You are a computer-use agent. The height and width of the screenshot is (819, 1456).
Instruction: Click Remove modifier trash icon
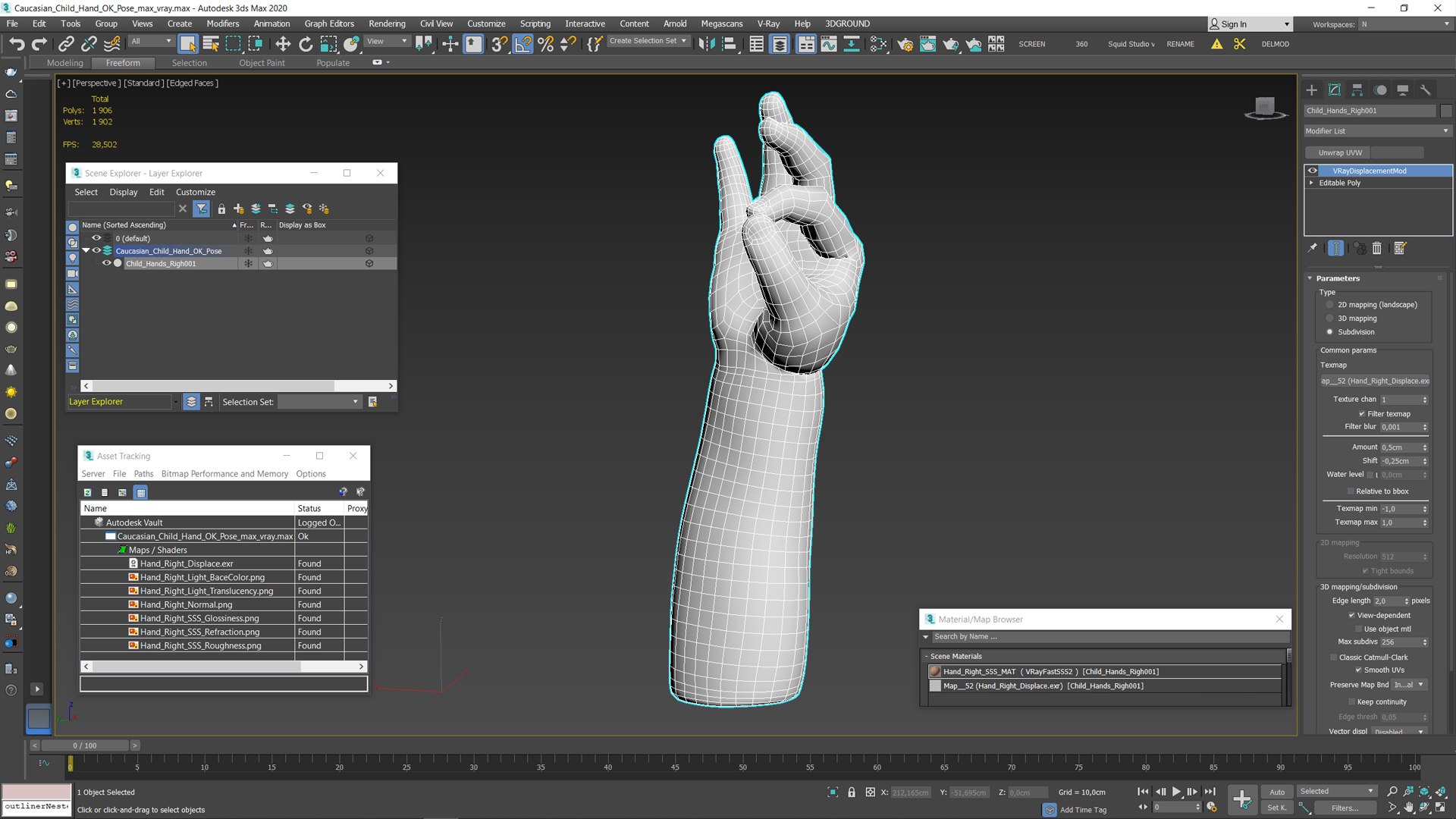point(1377,248)
